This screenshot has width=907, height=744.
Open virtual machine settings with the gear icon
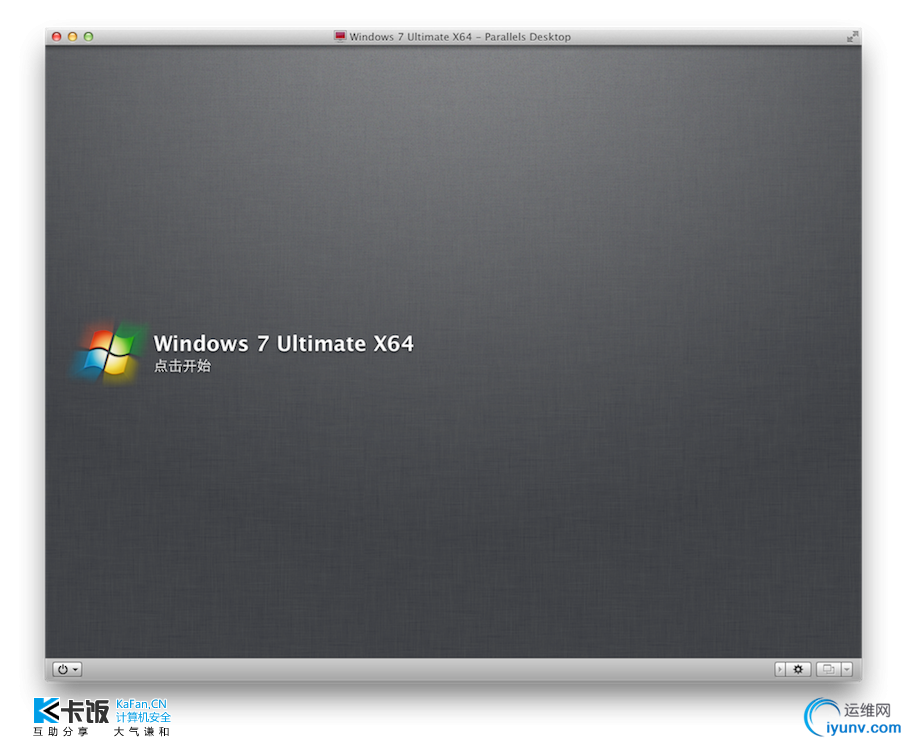coord(798,669)
